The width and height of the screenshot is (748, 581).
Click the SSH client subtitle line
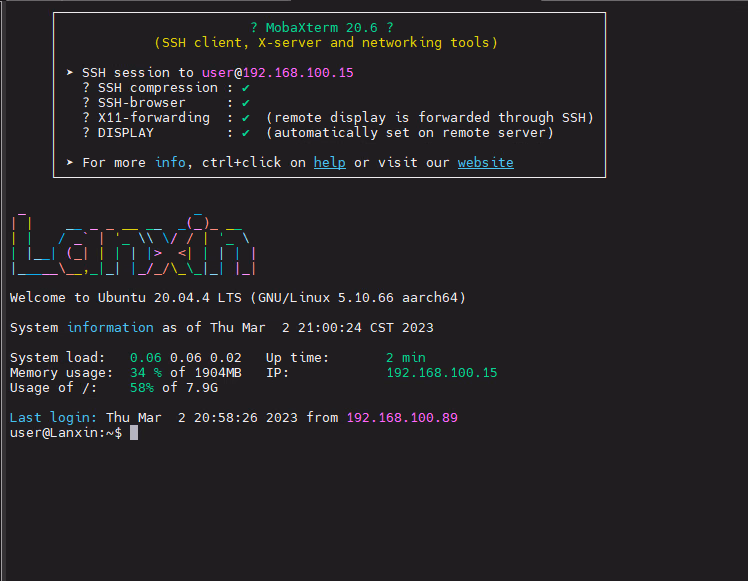(x=326, y=43)
